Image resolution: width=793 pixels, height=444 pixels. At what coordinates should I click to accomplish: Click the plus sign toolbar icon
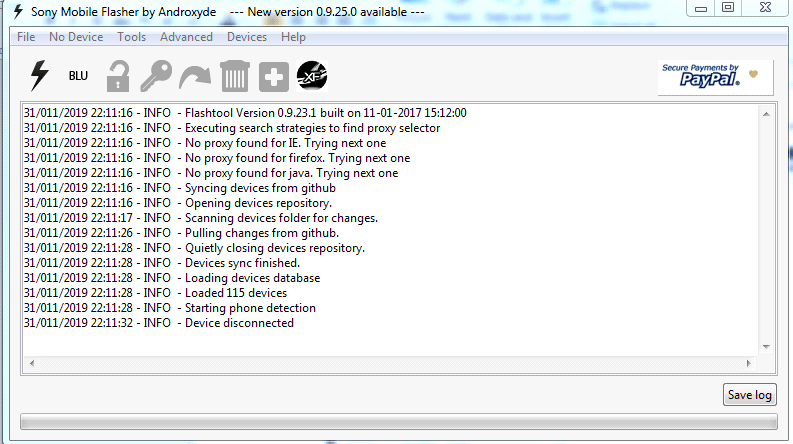[274, 77]
